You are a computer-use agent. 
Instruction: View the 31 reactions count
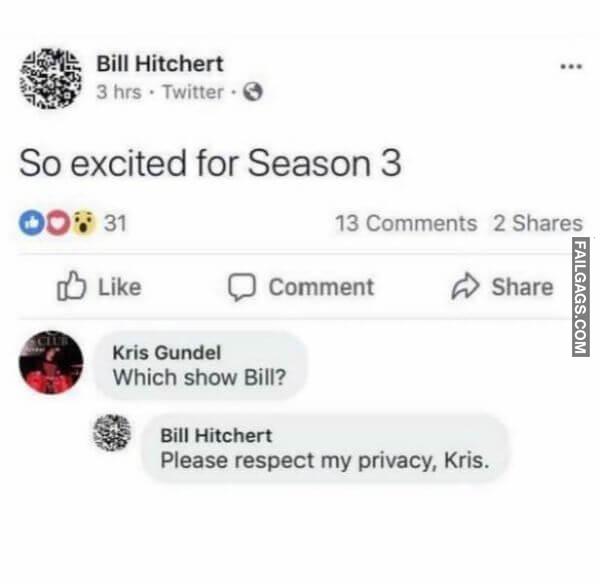115,223
